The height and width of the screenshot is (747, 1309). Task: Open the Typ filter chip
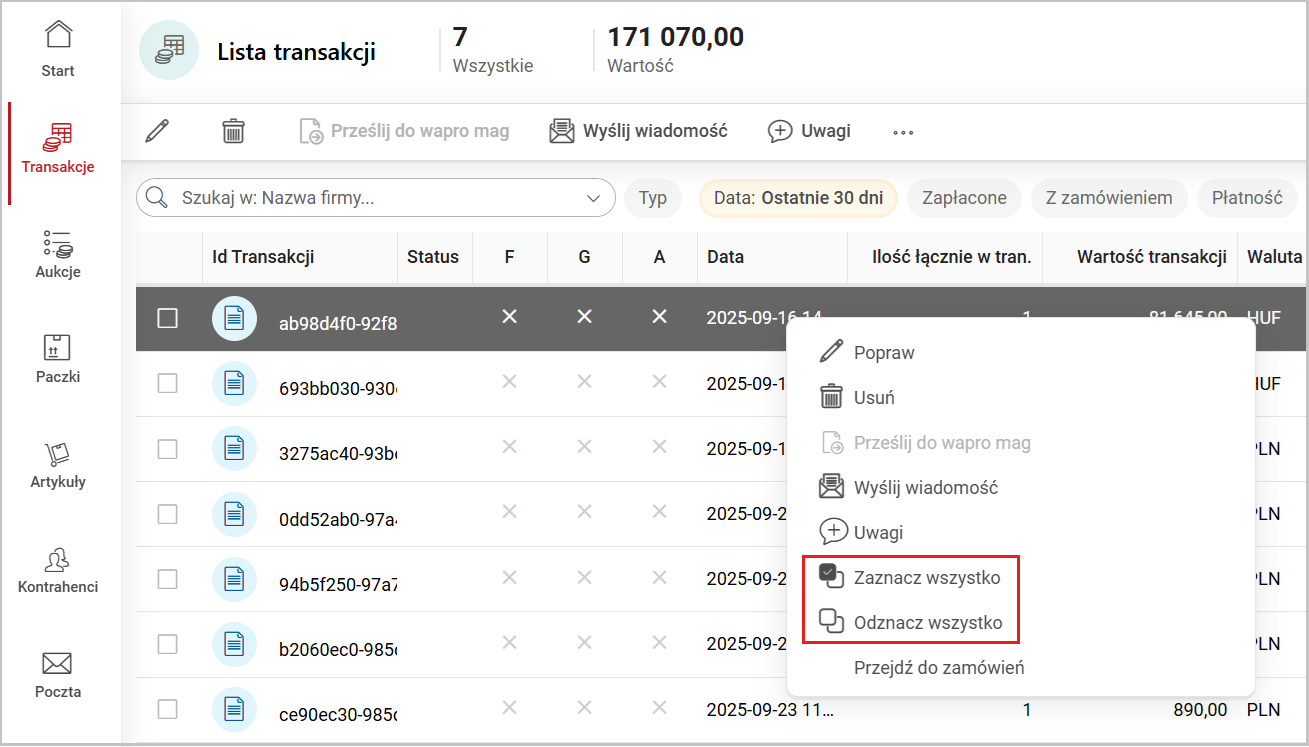[x=652, y=198]
